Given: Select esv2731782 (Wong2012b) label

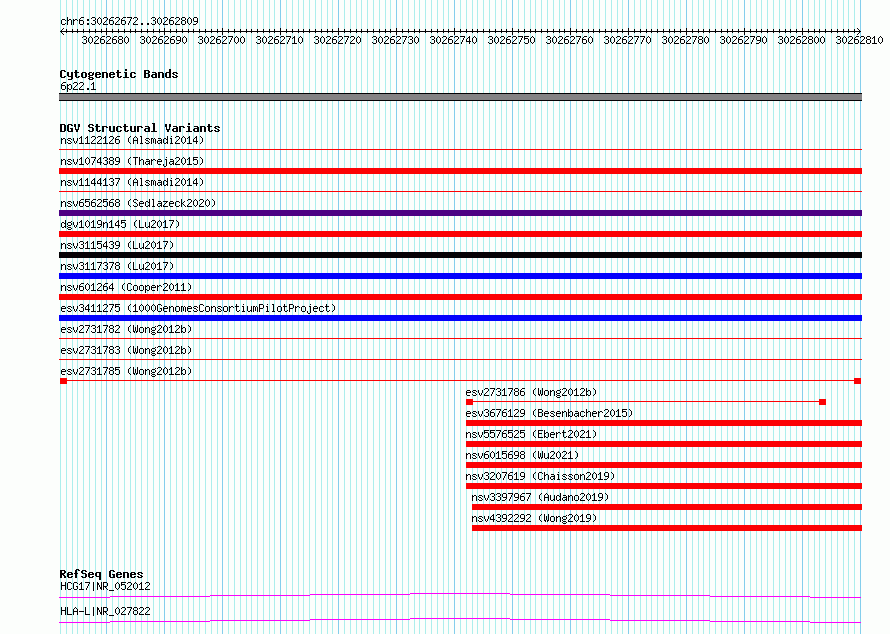Looking at the screenshot, I should 126,329.
